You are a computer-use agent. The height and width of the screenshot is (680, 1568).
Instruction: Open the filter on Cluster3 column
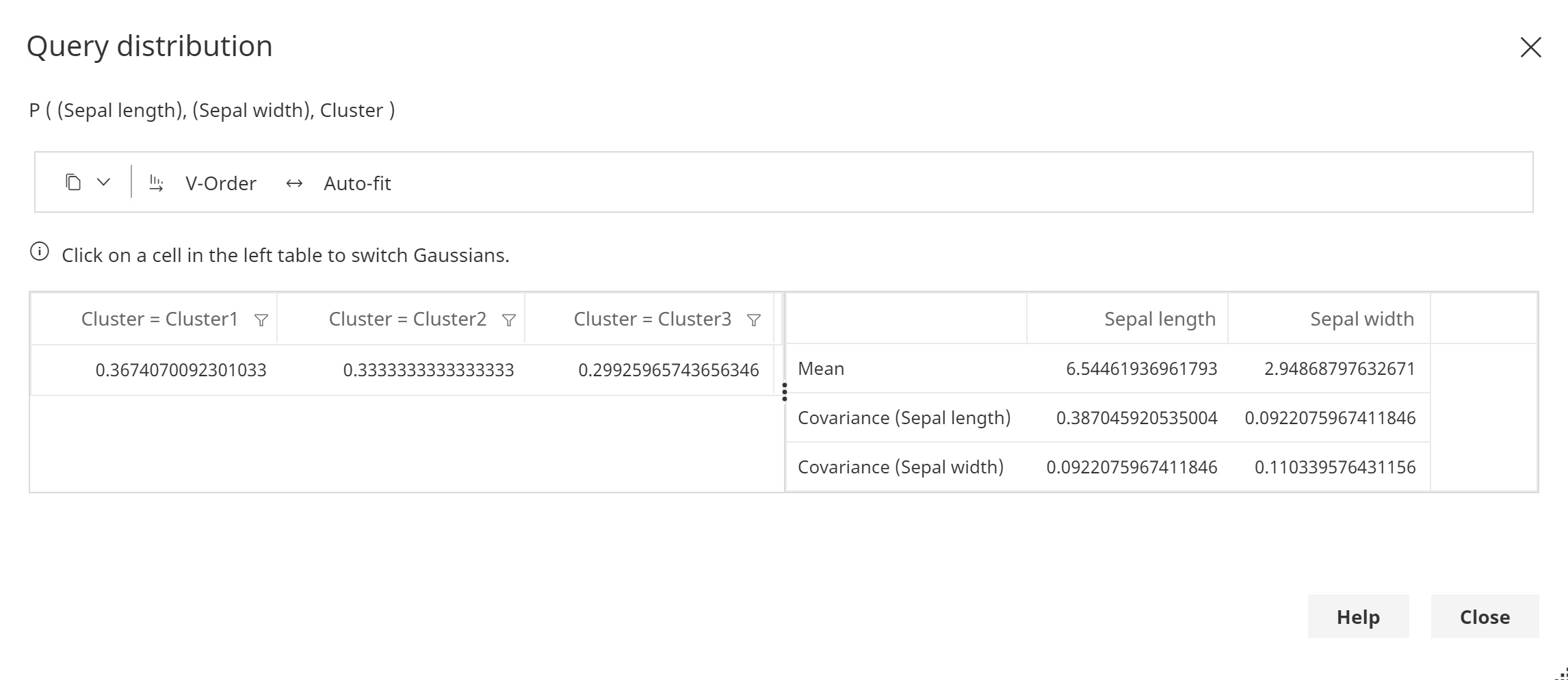tap(755, 319)
